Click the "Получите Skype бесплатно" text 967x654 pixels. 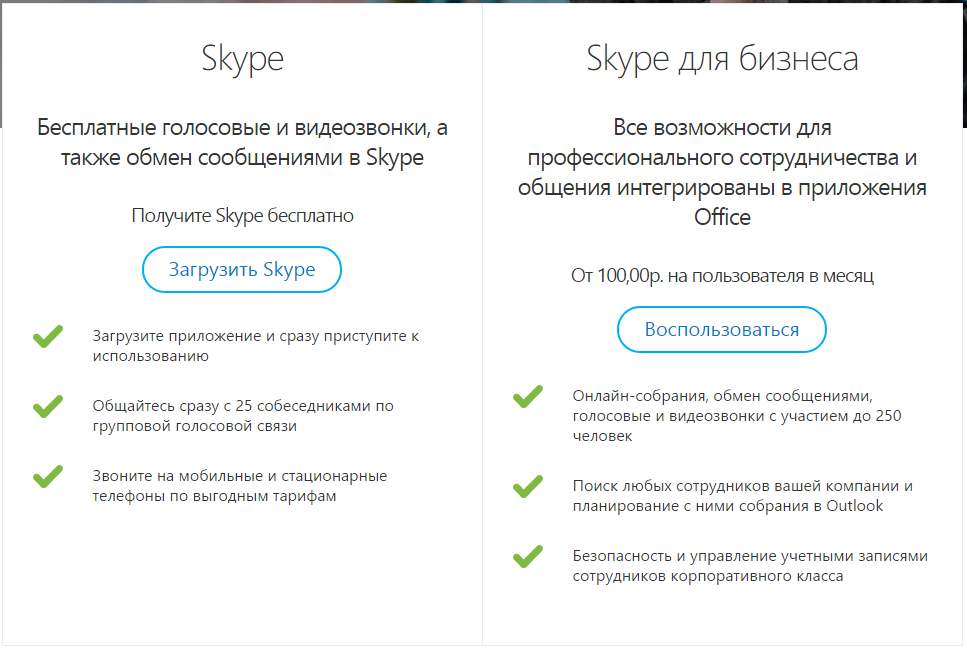coord(242,215)
